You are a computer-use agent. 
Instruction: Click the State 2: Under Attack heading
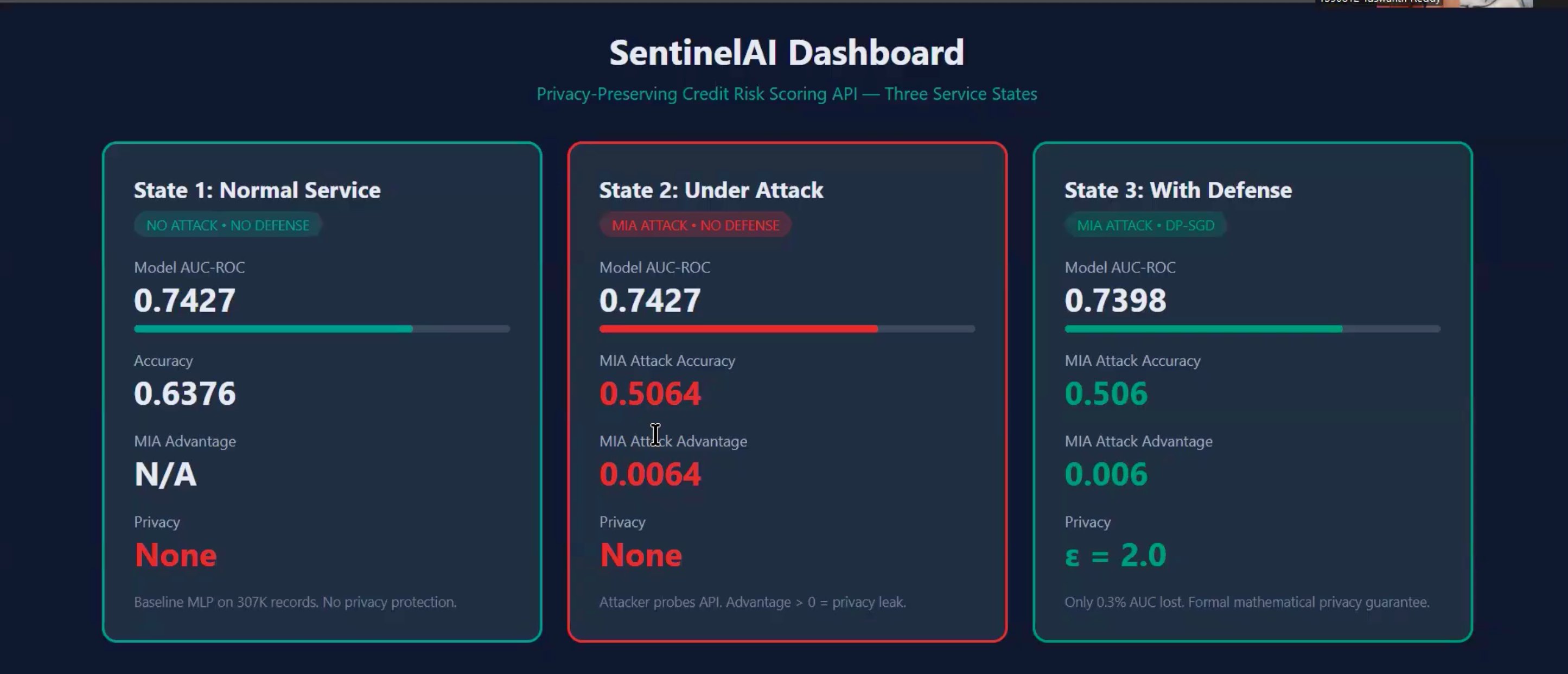click(711, 190)
